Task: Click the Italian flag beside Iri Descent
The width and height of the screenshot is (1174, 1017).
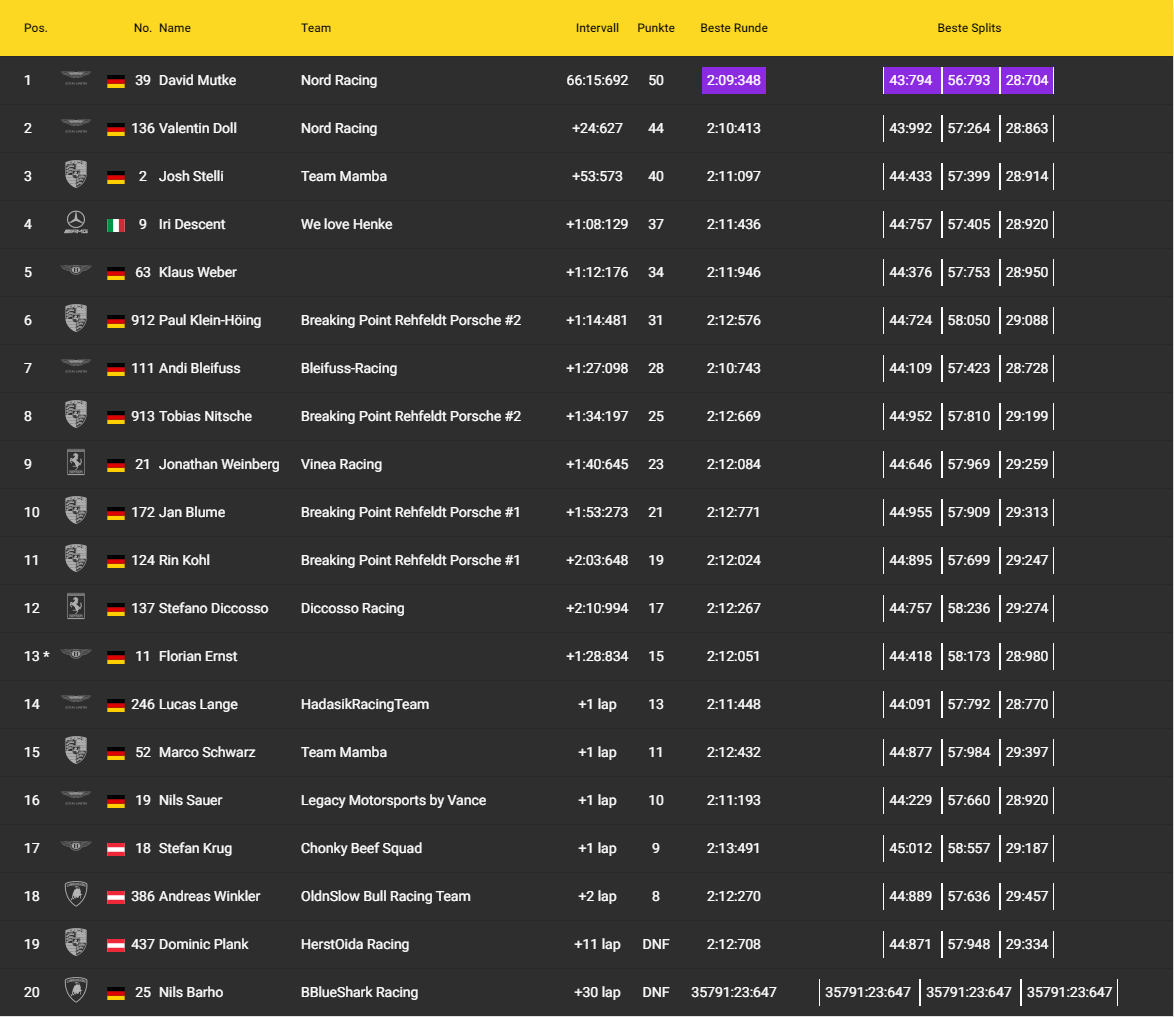Action: tap(116, 225)
